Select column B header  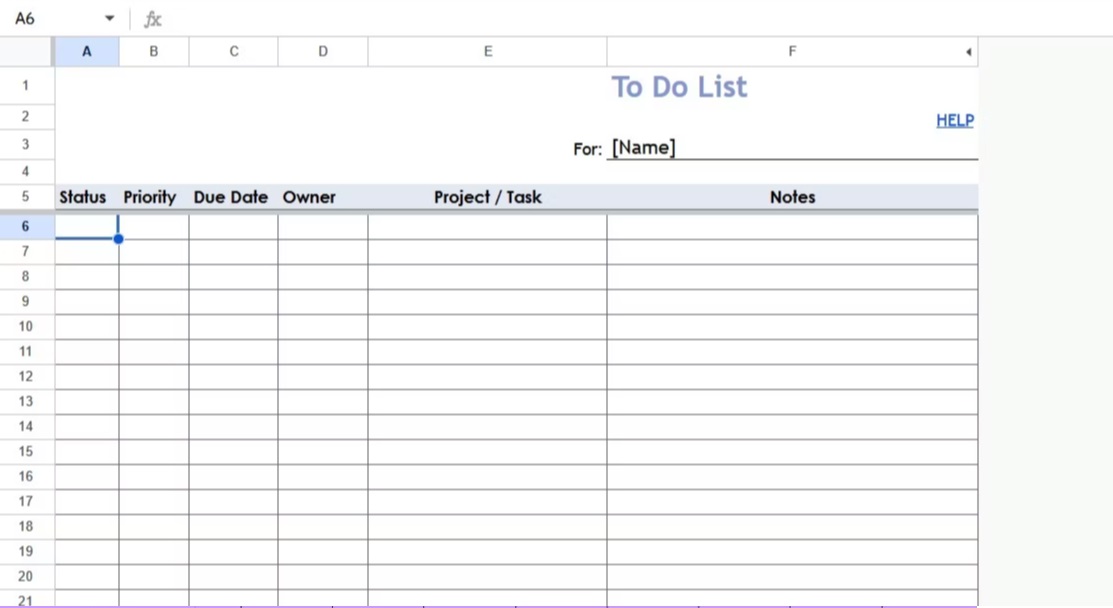point(153,51)
